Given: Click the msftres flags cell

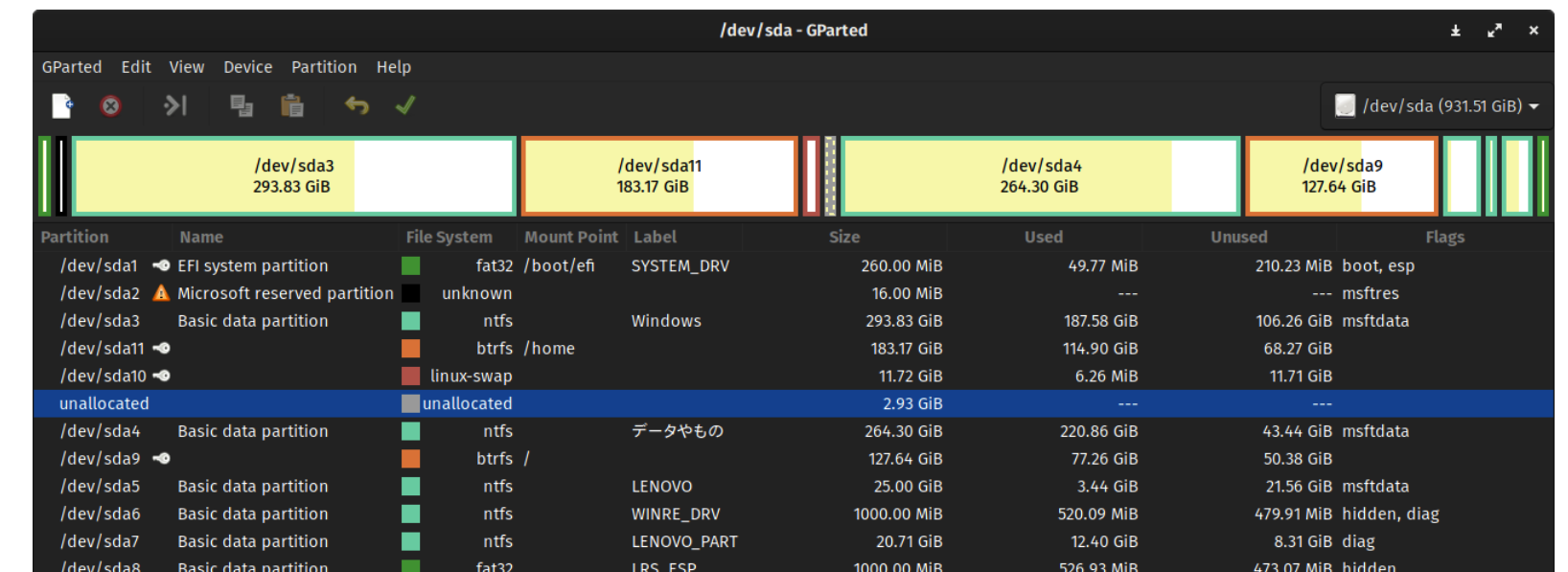Looking at the screenshot, I should [x=1371, y=293].
